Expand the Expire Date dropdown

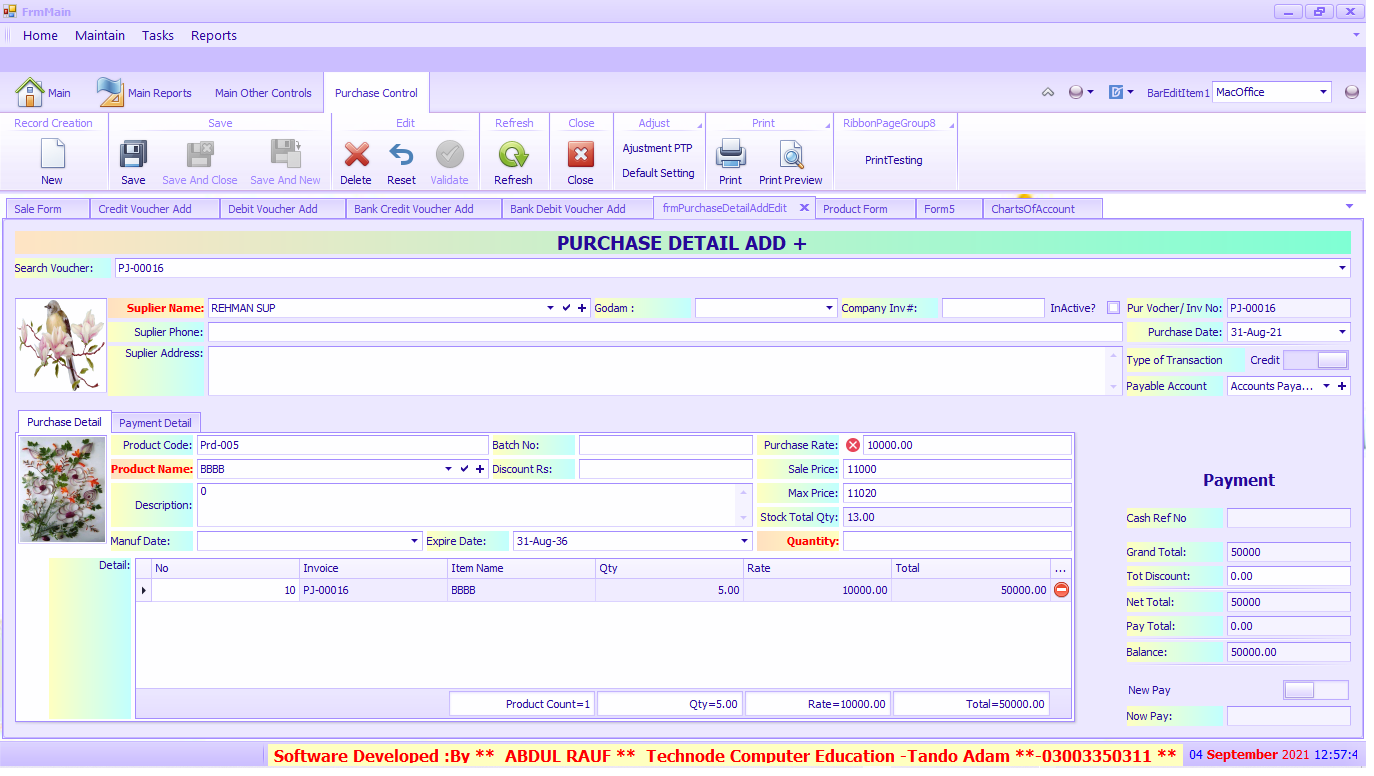point(744,541)
